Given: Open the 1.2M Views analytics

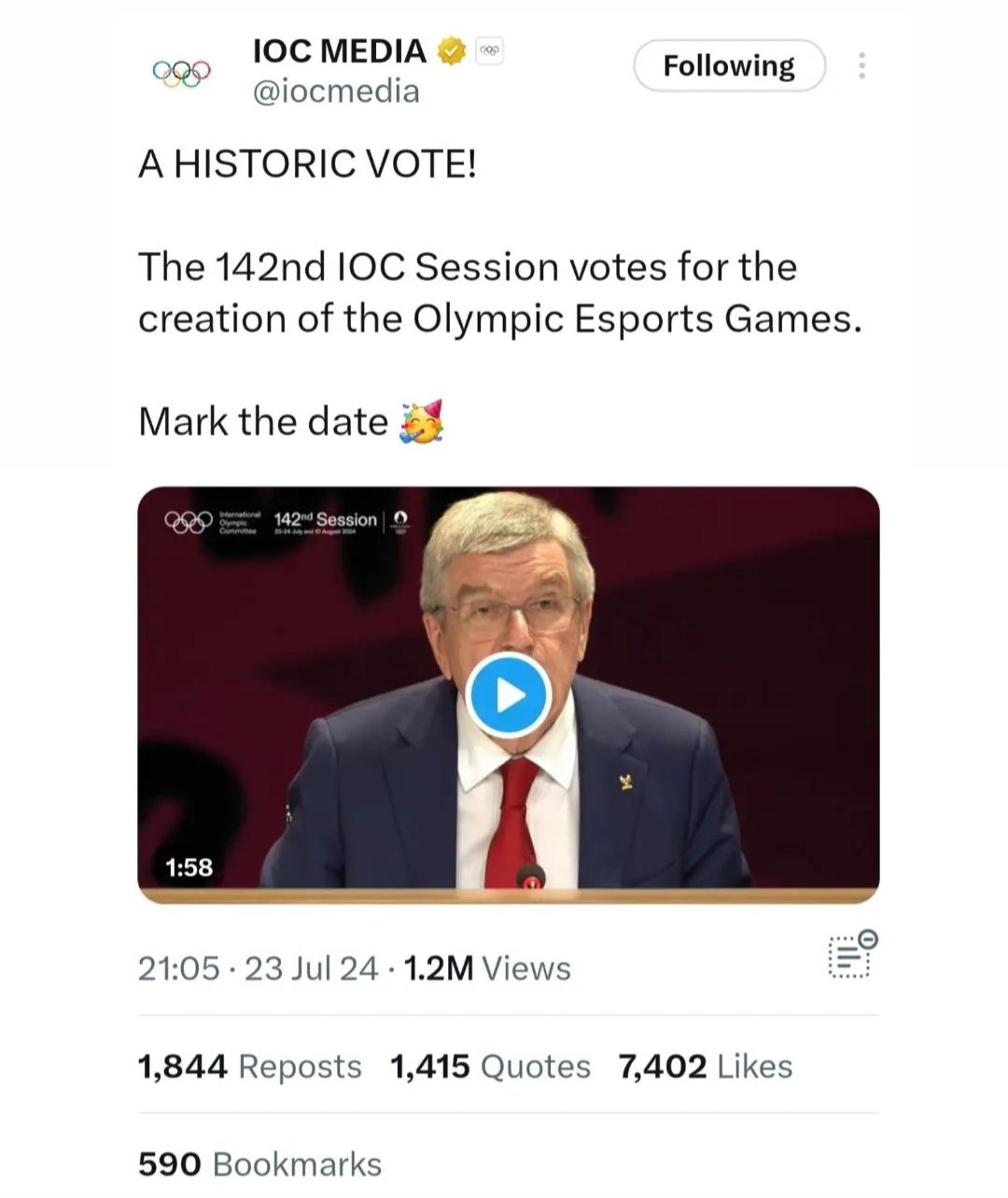Looking at the screenshot, I should (x=488, y=968).
